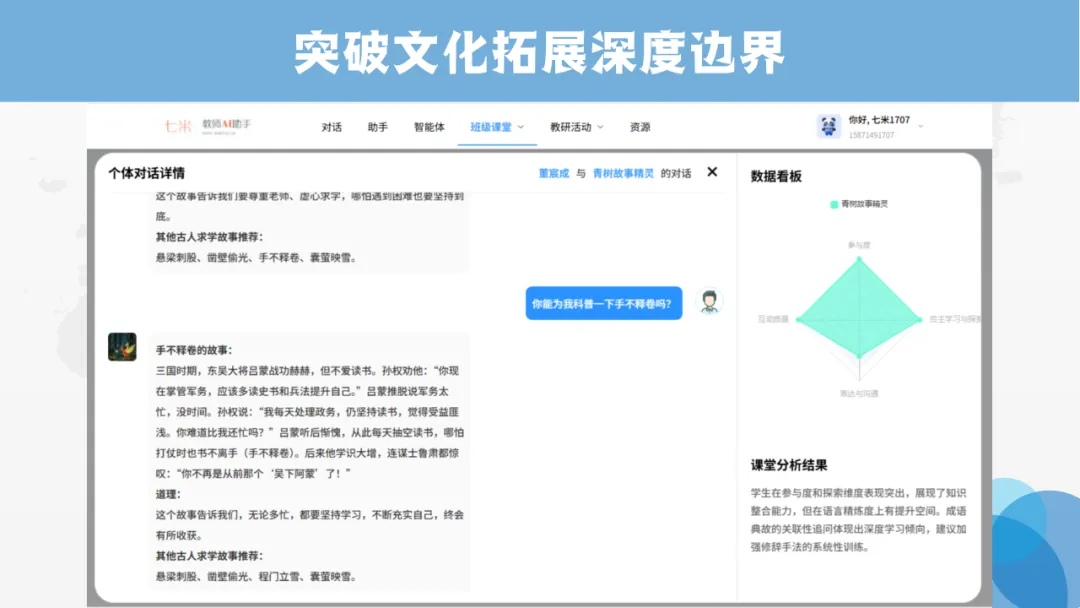This screenshot has width=1080, height=608.
Task: Open the 助手 menu item
Action: pos(377,127)
